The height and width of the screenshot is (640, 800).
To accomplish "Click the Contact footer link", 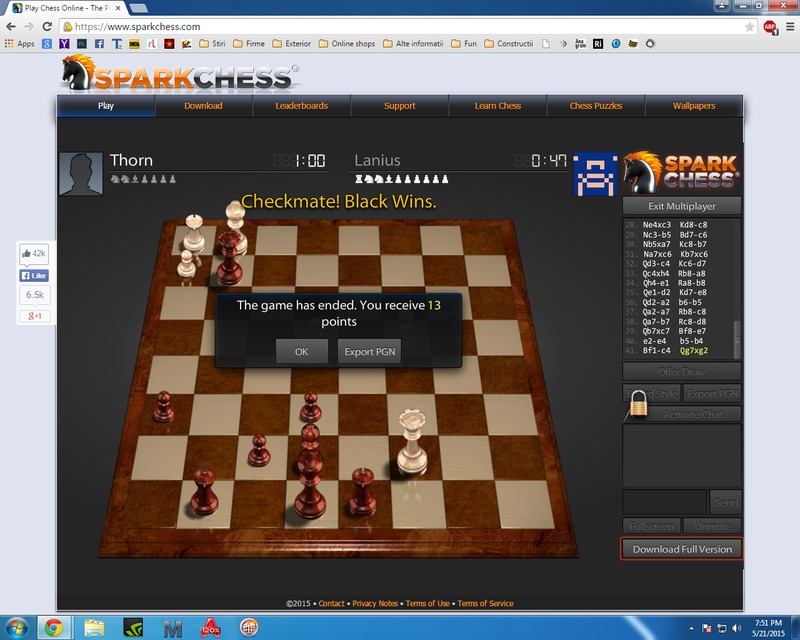I will (x=331, y=603).
